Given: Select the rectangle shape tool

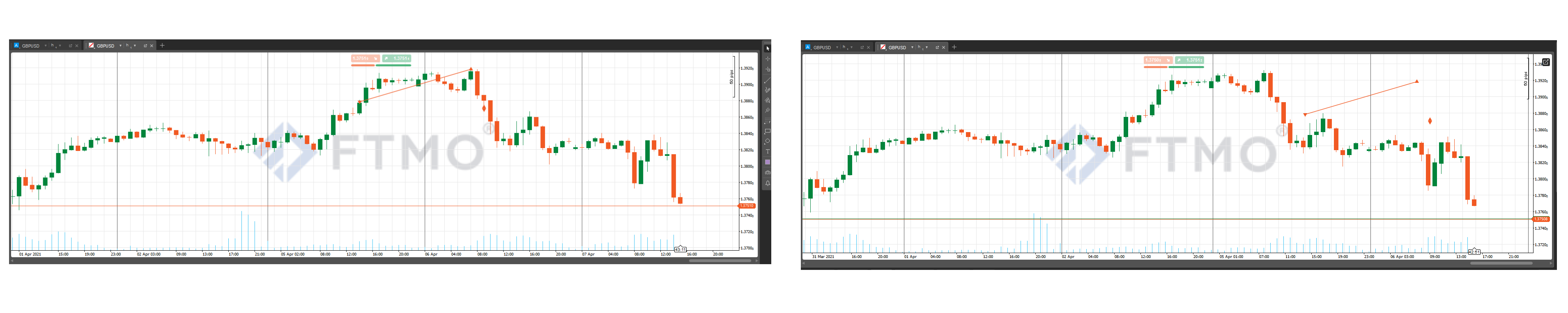Looking at the screenshot, I should [768, 131].
